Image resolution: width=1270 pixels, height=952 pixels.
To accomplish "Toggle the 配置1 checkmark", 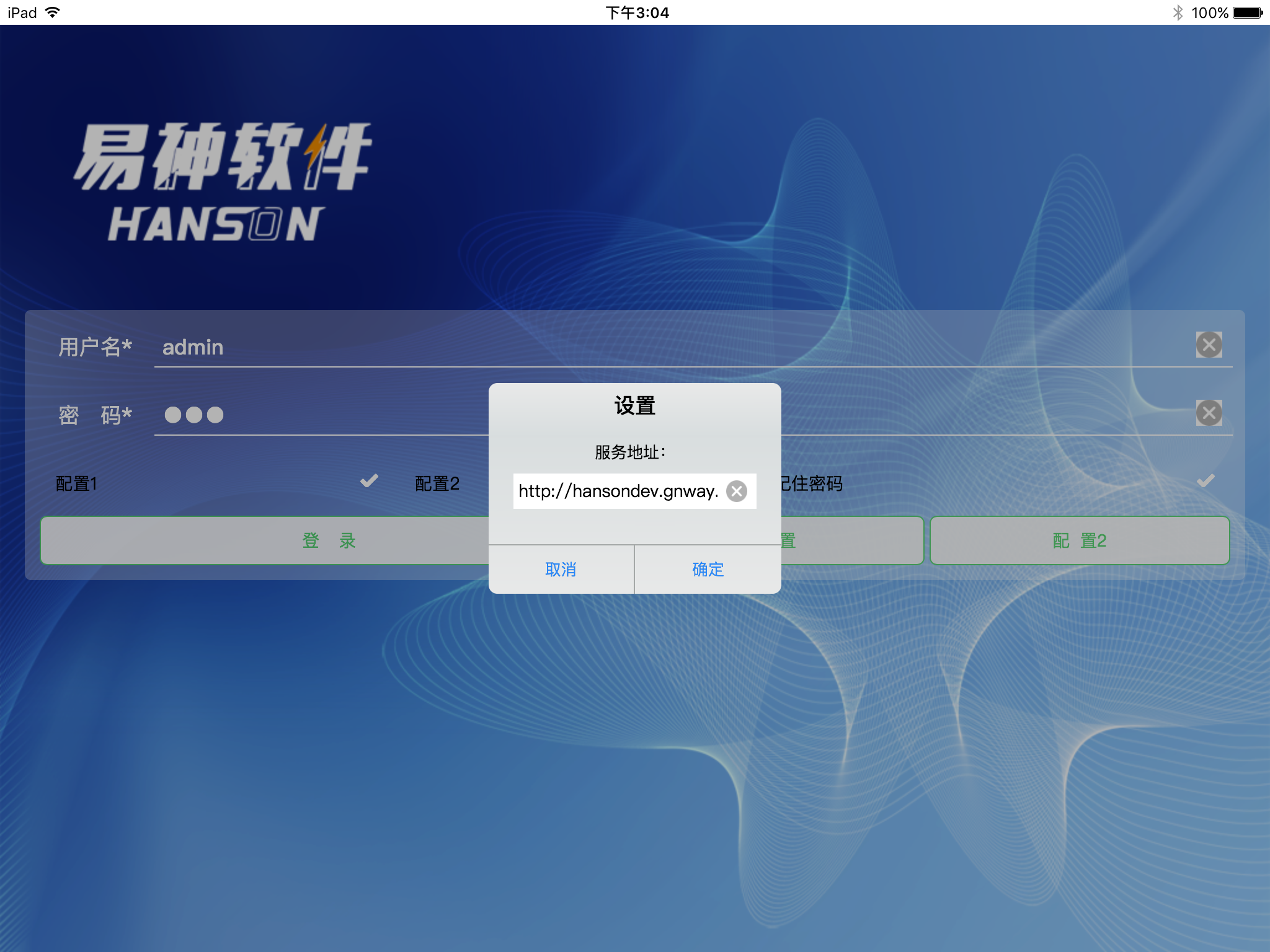I will click(x=369, y=481).
